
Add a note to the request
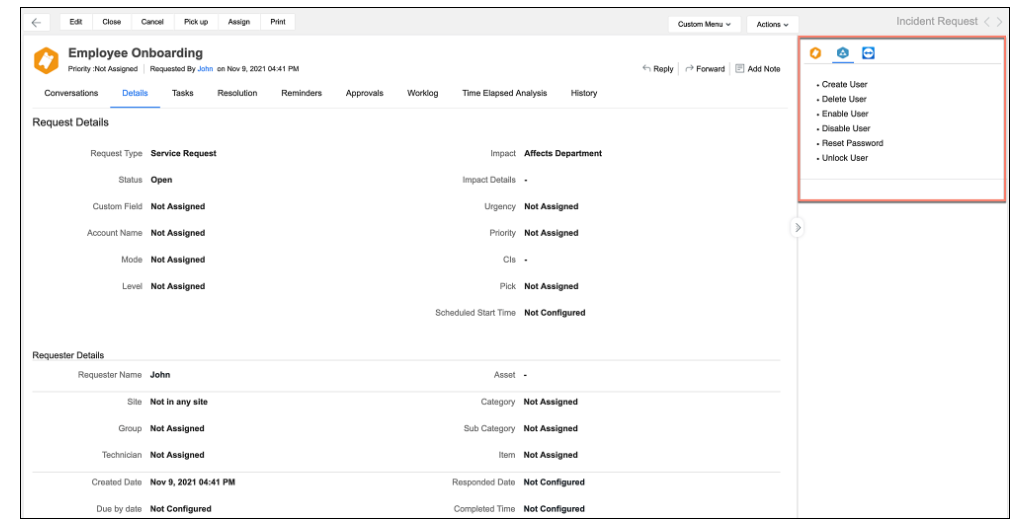[758, 69]
